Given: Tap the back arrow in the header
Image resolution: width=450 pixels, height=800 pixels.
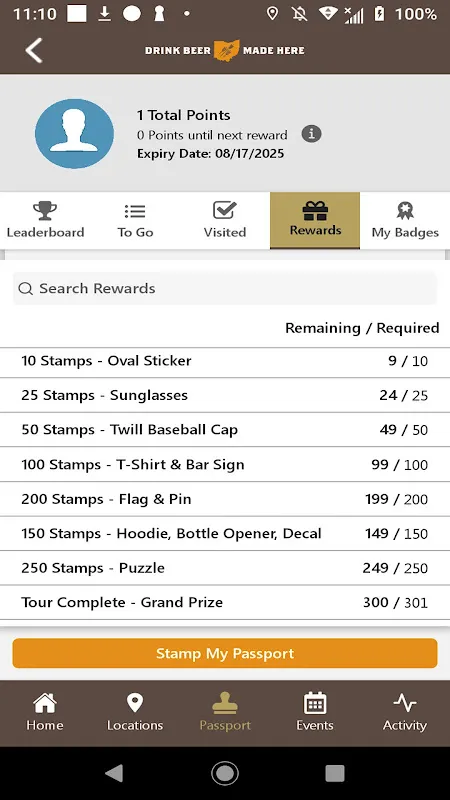Looking at the screenshot, I should click(34, 51).
